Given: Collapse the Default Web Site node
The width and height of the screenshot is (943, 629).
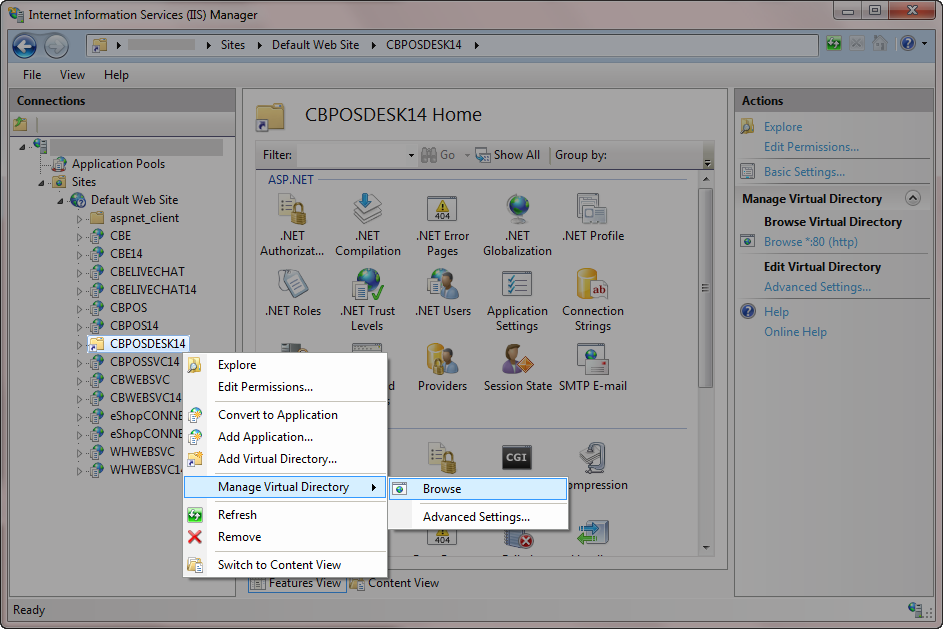Looking at the screenshot, I should tap(62, 200).
